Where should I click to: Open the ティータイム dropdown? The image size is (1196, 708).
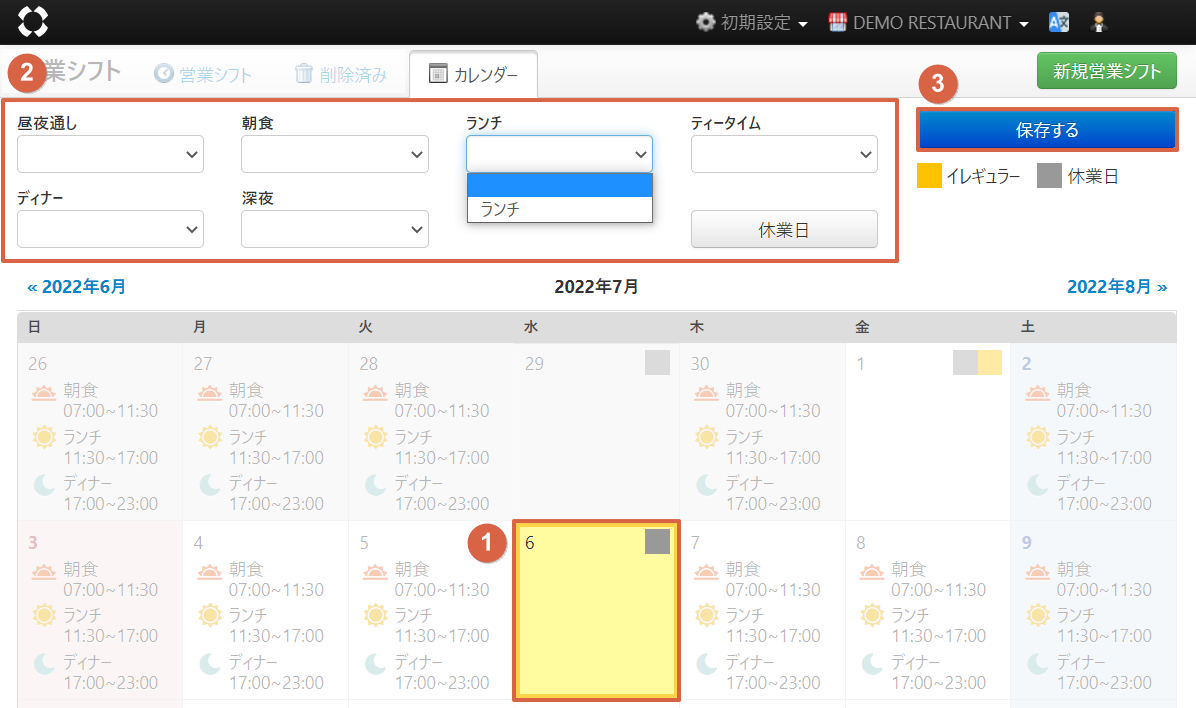click(x=783, y=154)
